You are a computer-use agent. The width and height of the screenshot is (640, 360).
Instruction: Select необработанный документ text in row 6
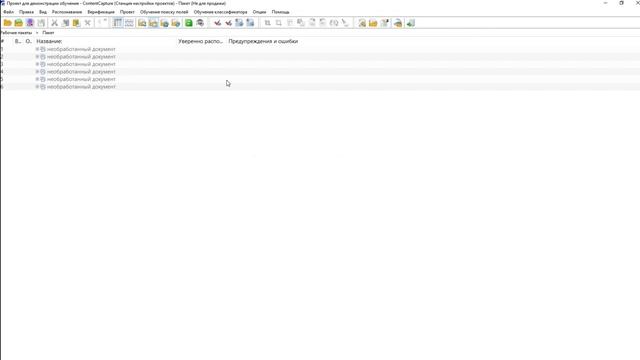[x=81, y=87]
